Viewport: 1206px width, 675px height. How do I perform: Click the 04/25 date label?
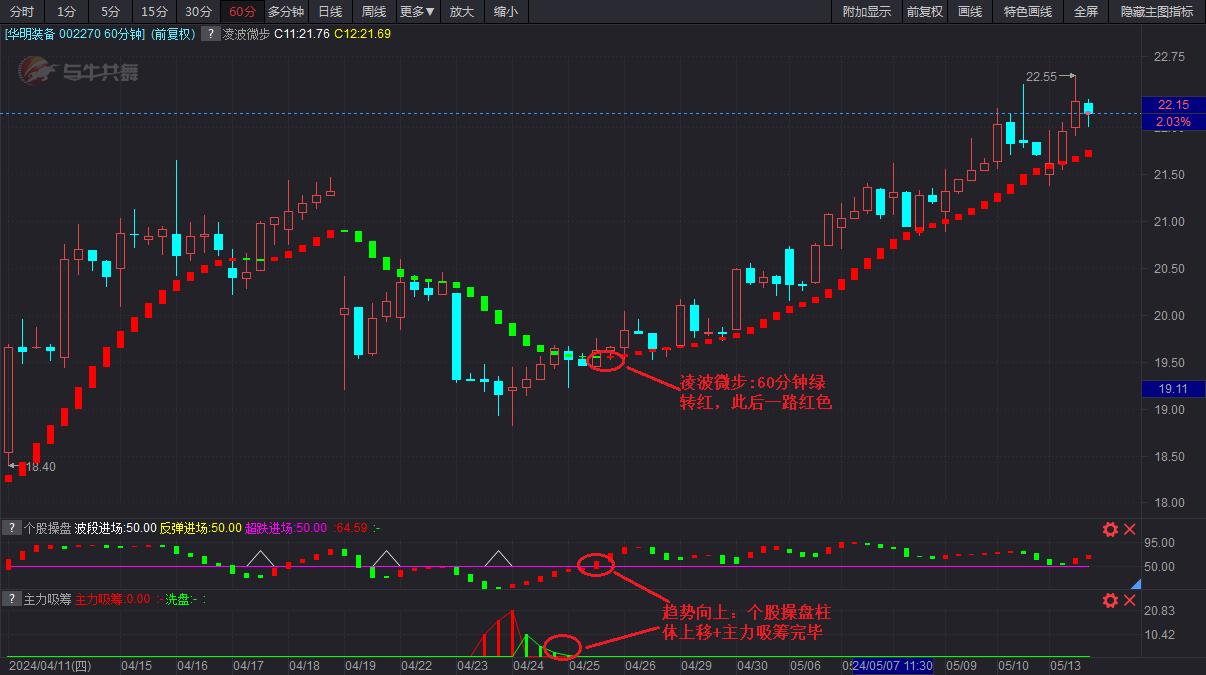[584, 665]
